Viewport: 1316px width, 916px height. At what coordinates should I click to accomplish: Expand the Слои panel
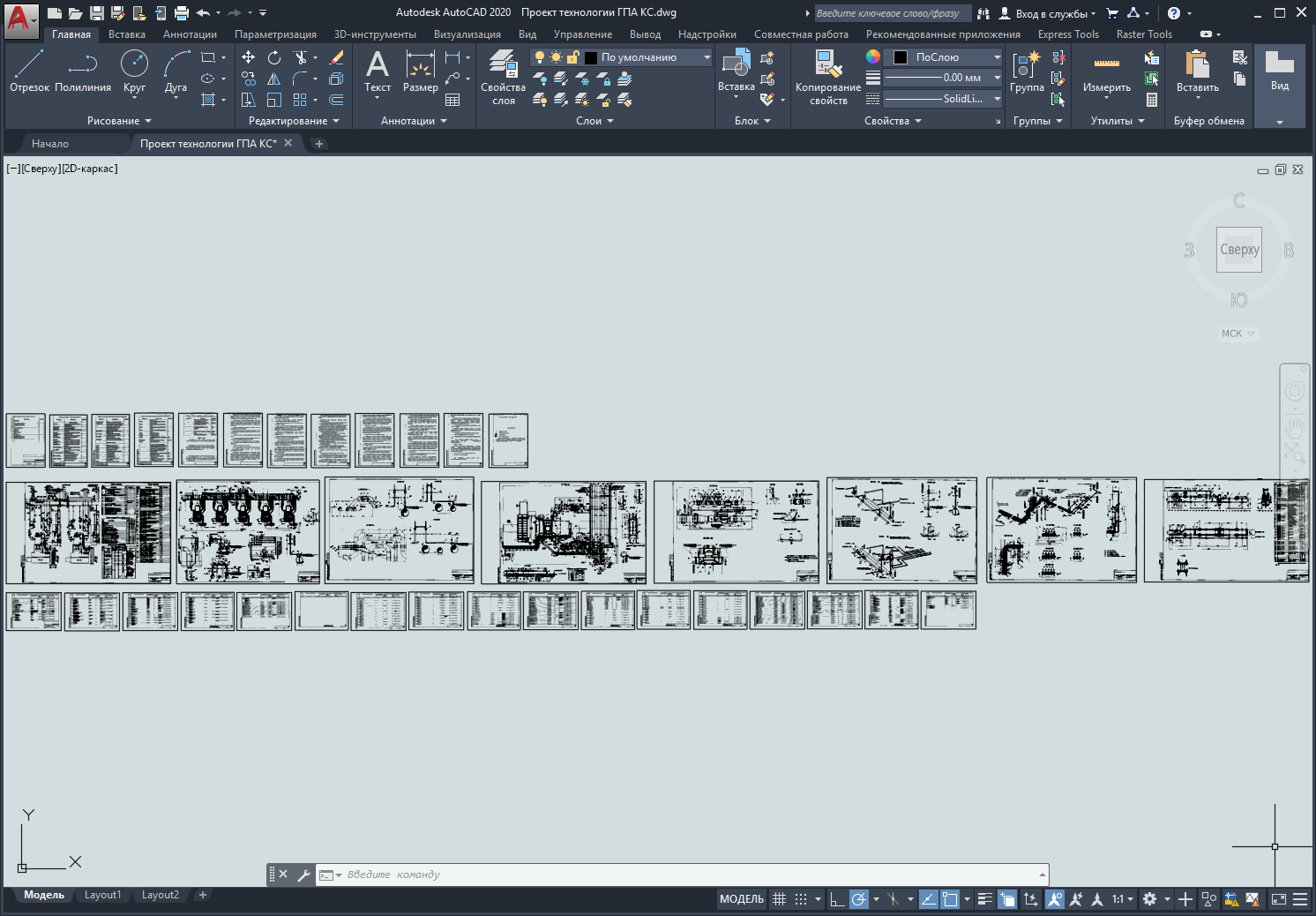[x=594, y=121]
